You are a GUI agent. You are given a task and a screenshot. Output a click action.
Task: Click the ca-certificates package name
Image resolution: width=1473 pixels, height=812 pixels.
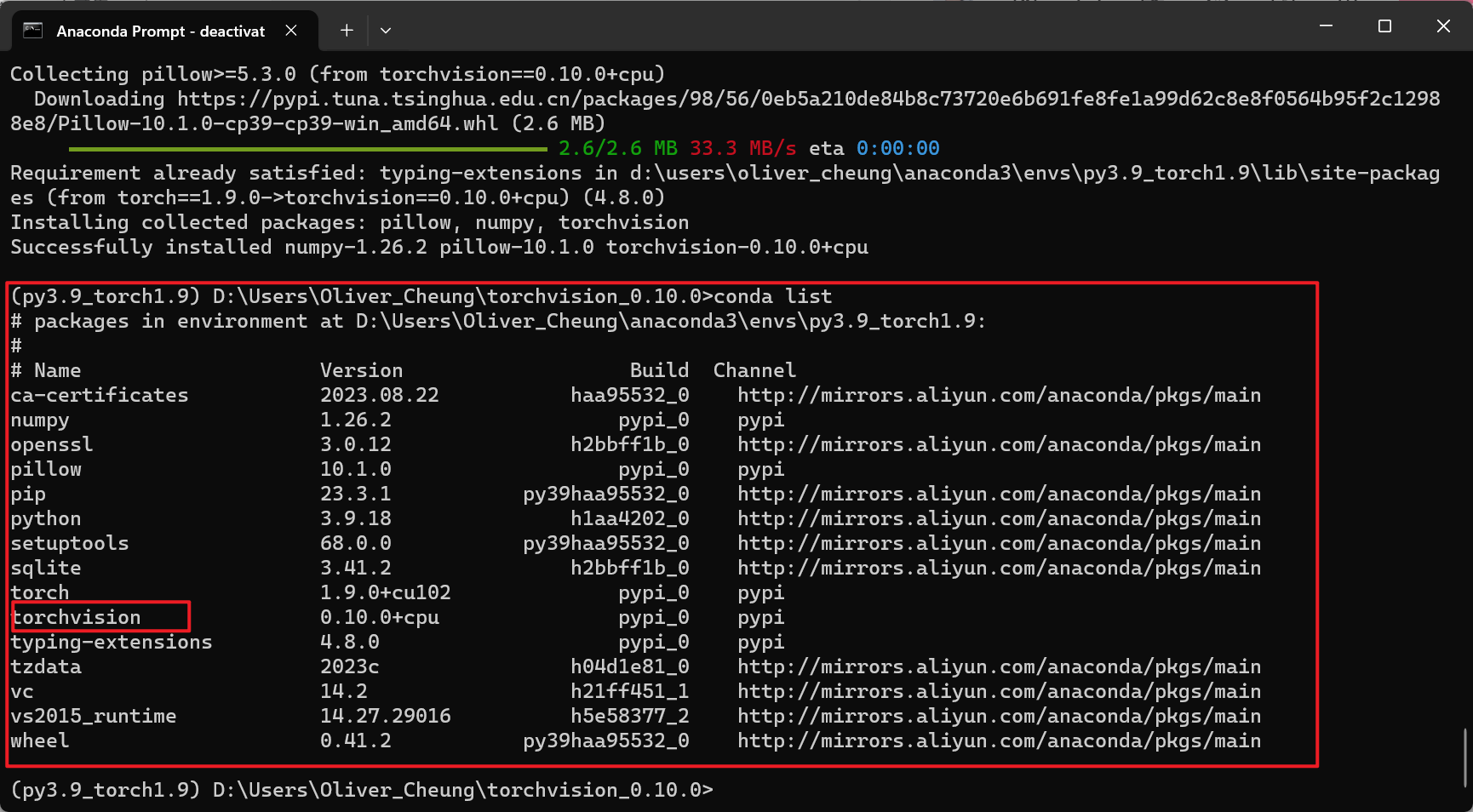point(100,395)
